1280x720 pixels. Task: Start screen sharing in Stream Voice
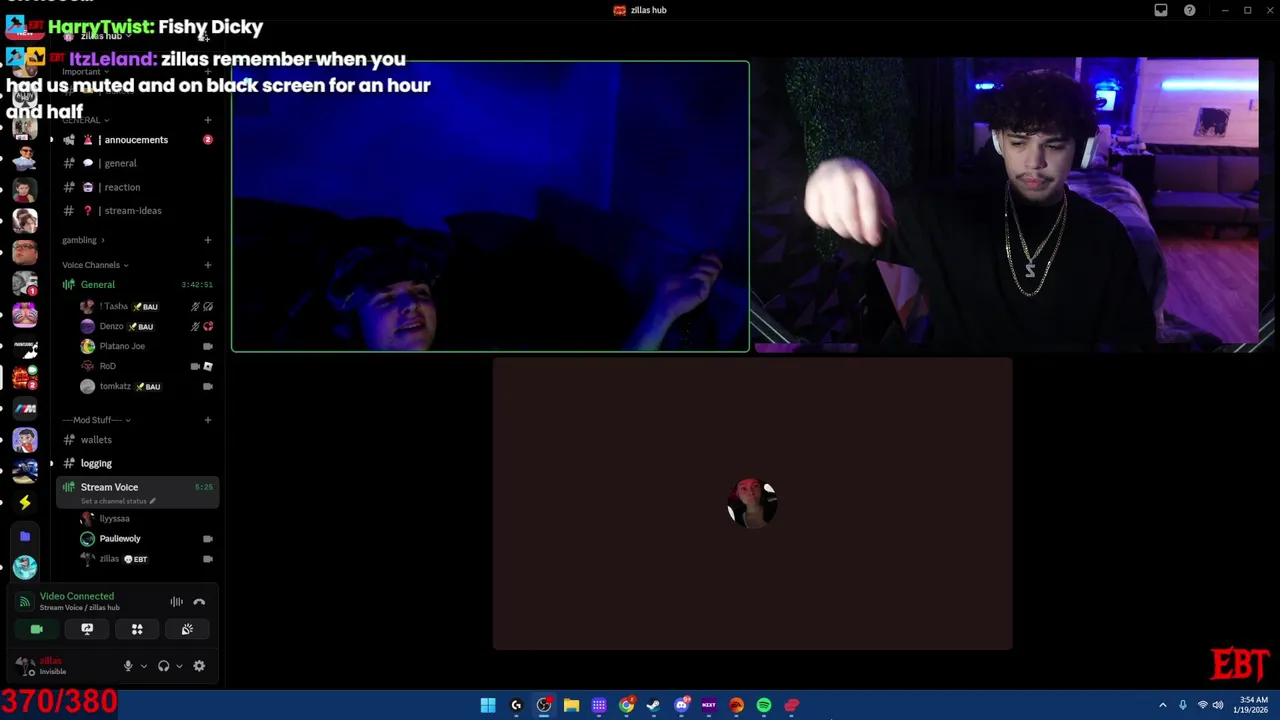coord(87,629)
